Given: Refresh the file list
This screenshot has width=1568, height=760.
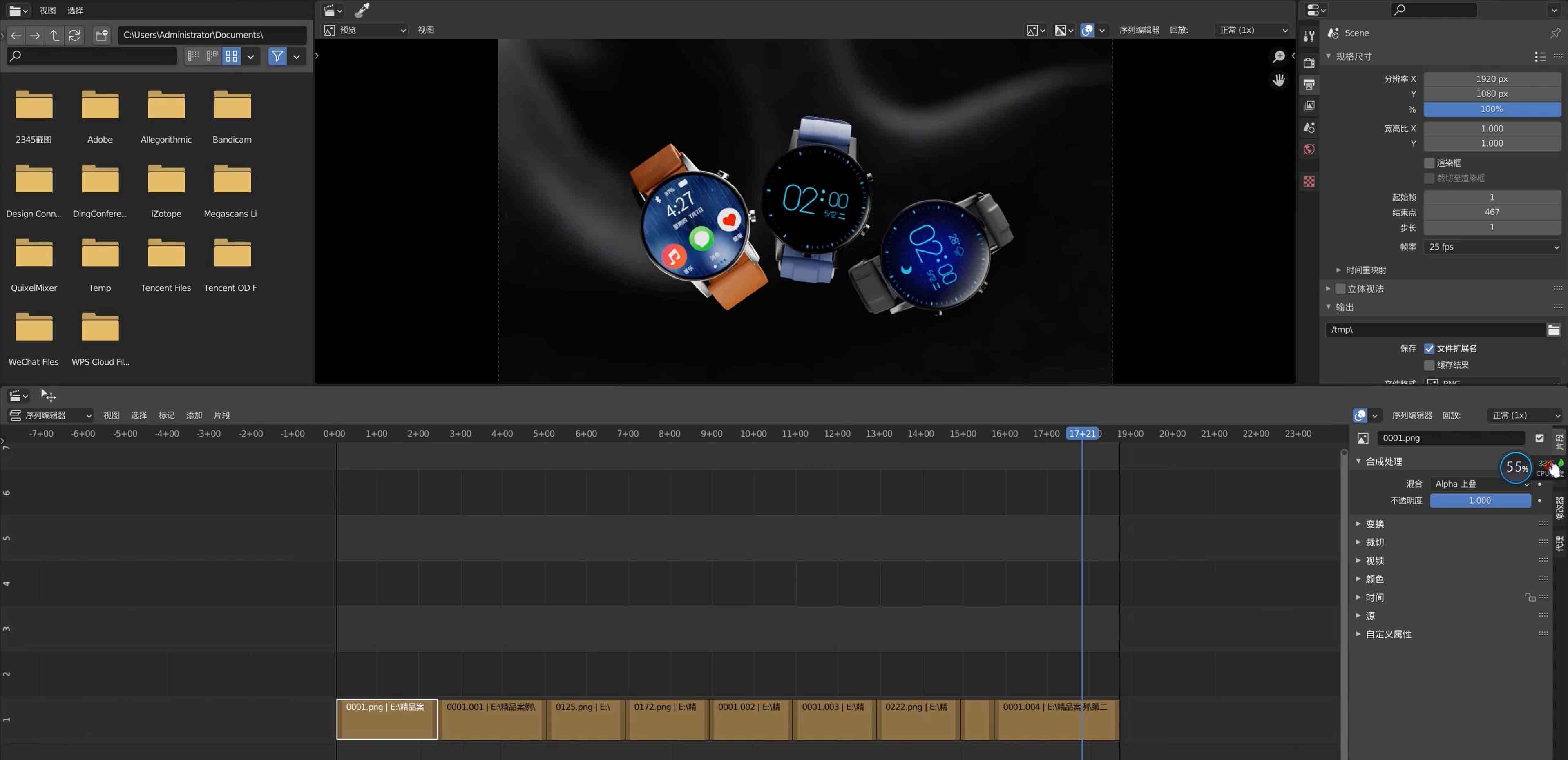Looking at the screenshot, I should [x=74, y=35].
